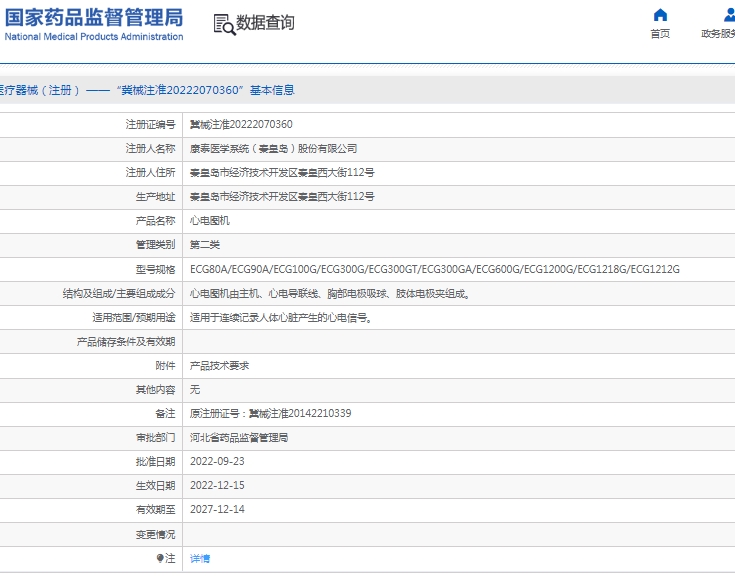Click expiry date 2027-12-14
Screen dimensions: 735x581
click(217, 509)
